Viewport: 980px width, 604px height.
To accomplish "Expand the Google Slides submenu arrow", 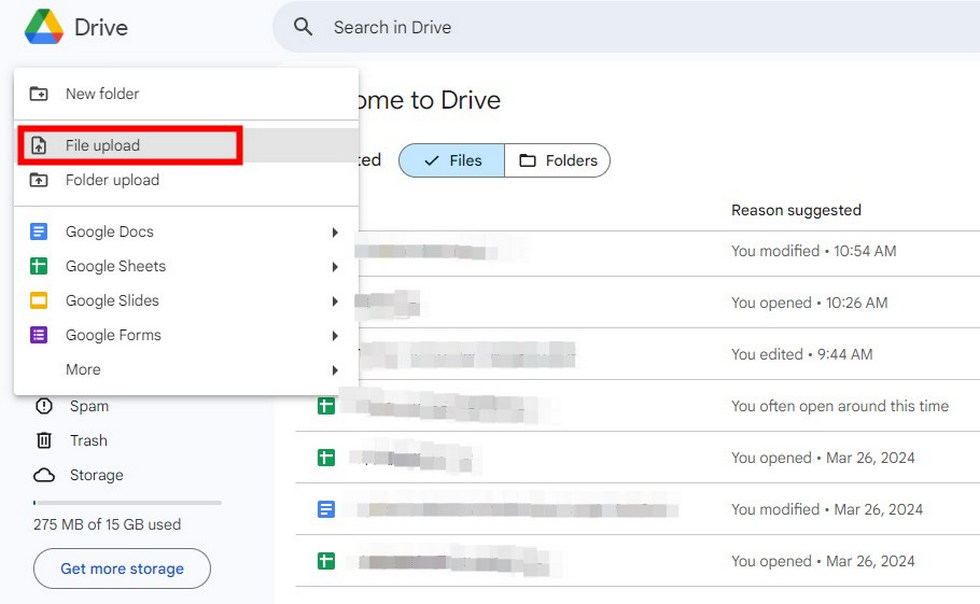I will [x=335, y=301].
